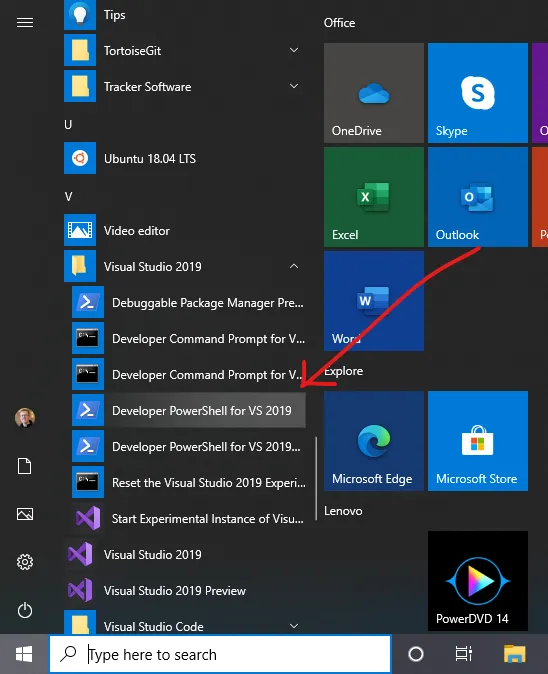This screenshot has width=548, height=674.
Task: Click the V letter section header
Action: tap(68, 197)
